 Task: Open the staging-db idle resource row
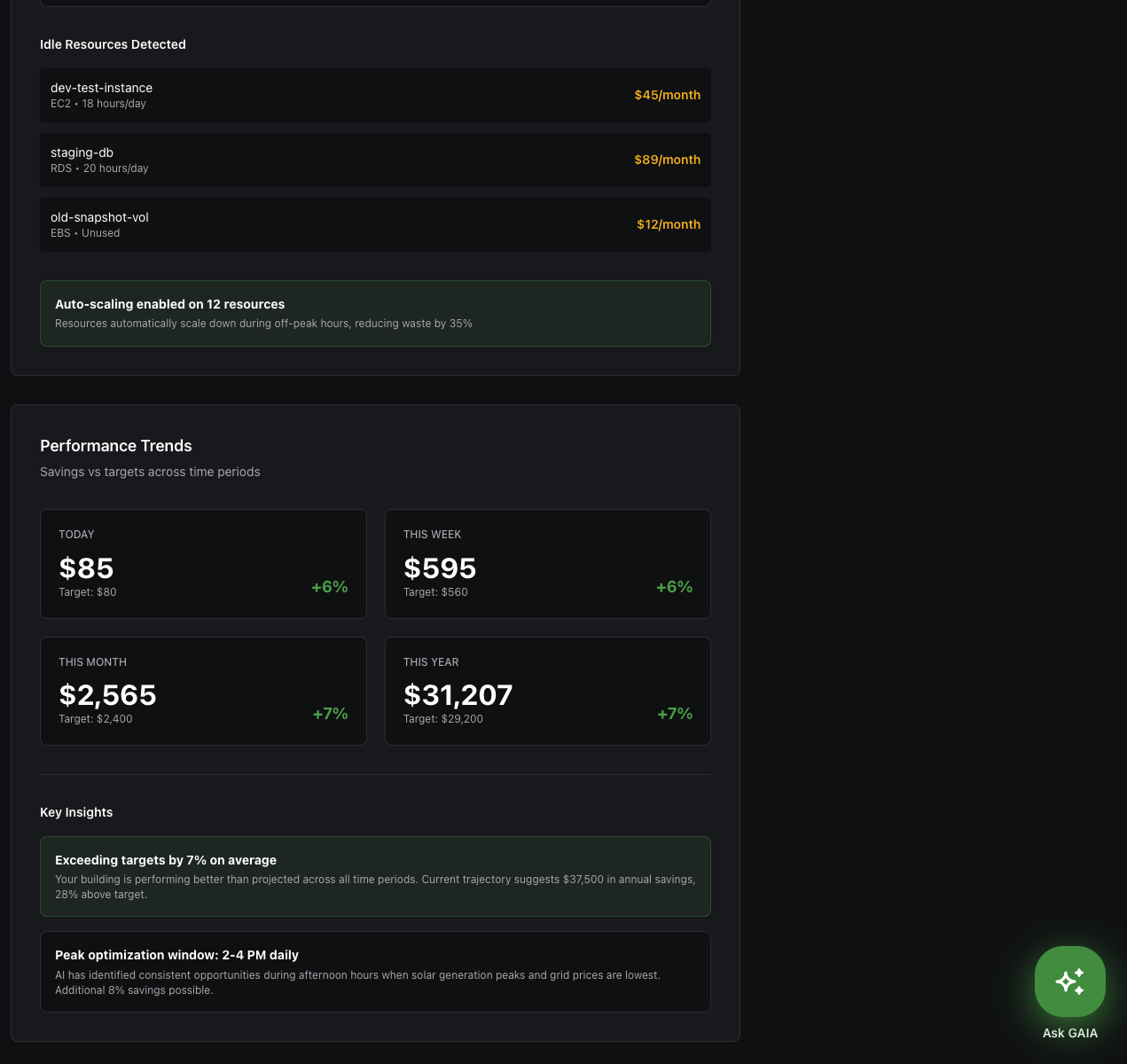pos(375,160)
